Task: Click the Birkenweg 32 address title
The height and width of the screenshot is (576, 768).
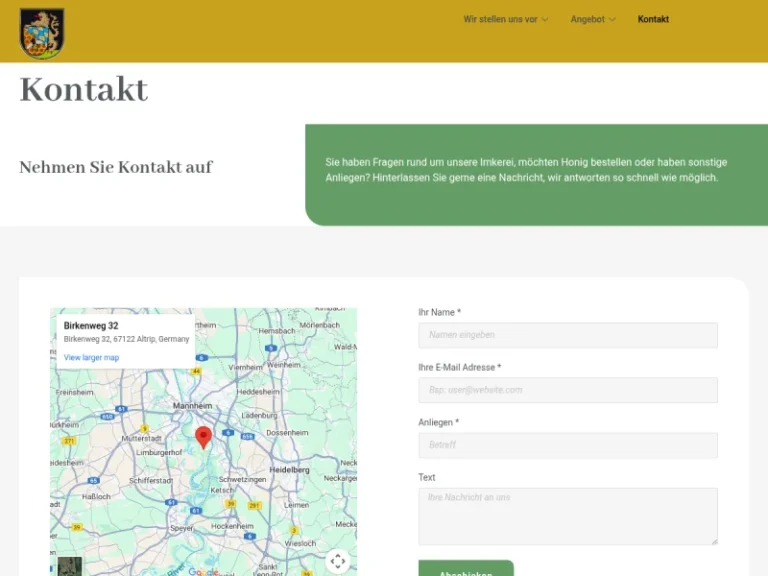Action: pyautogui.click(x=91, y=326)
